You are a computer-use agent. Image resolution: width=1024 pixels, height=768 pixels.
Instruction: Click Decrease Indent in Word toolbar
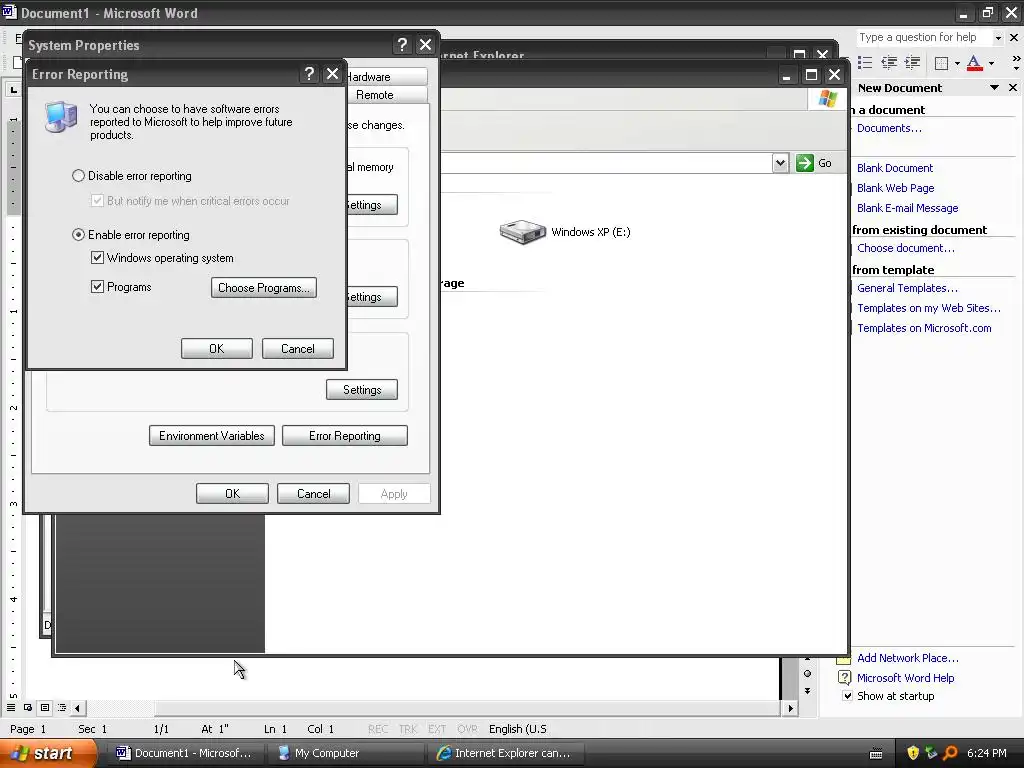tap(889, 63)
